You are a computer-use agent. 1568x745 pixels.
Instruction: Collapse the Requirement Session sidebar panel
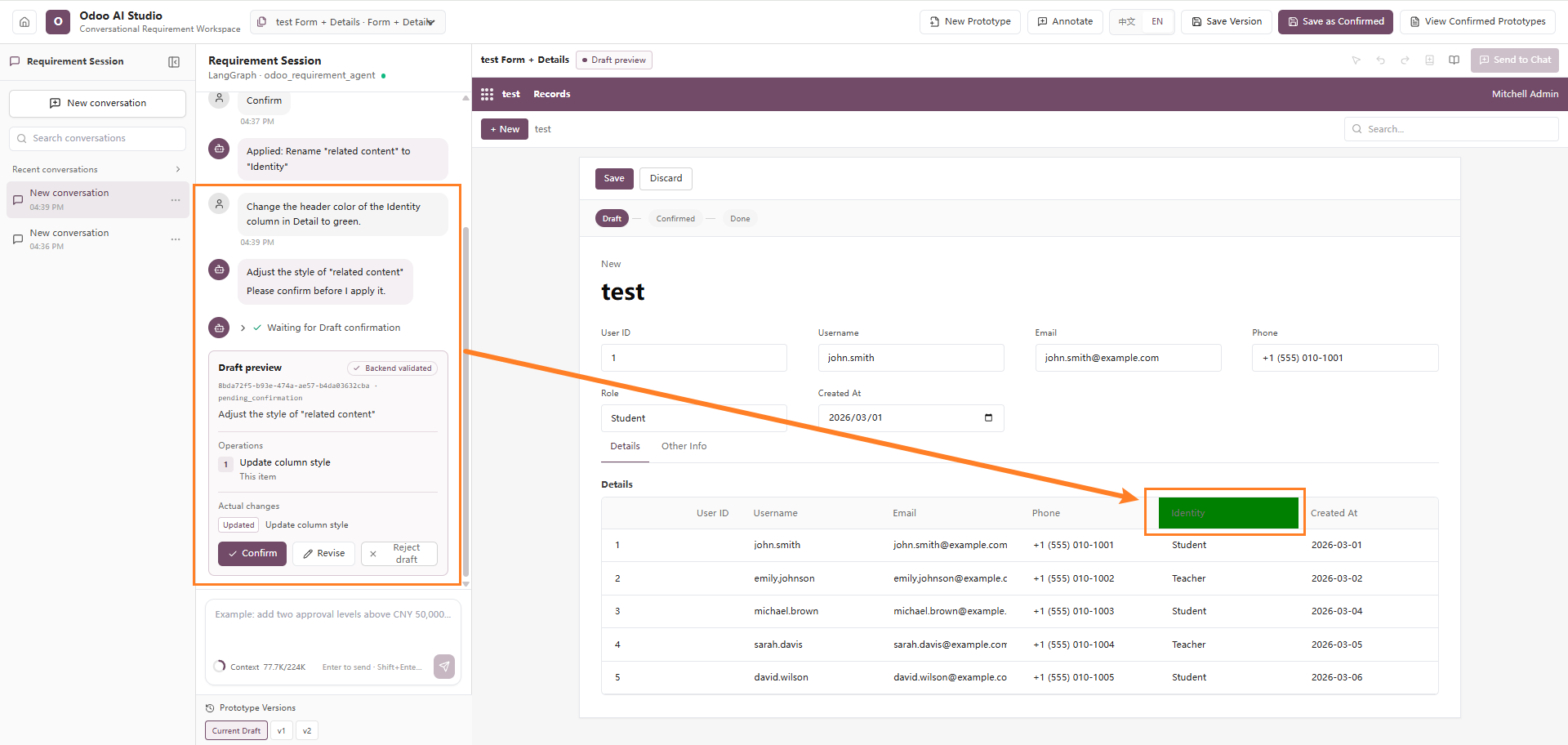174,62
